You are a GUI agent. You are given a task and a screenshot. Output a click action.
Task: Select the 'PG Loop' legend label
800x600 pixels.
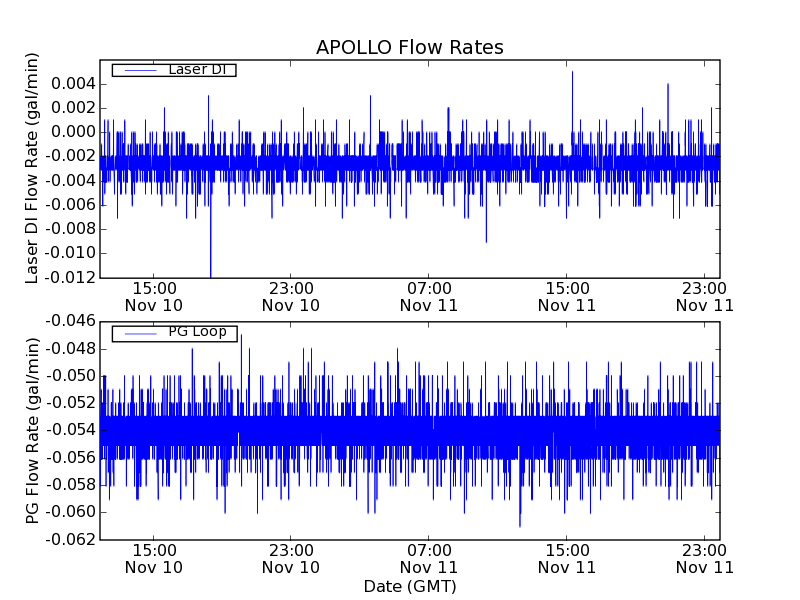point(197,332)
